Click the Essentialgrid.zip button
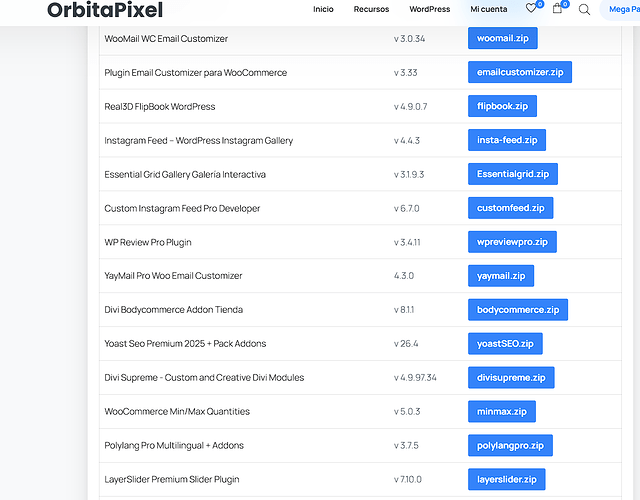The height and width of the screenshot is (500, 640). pos(512,175)
